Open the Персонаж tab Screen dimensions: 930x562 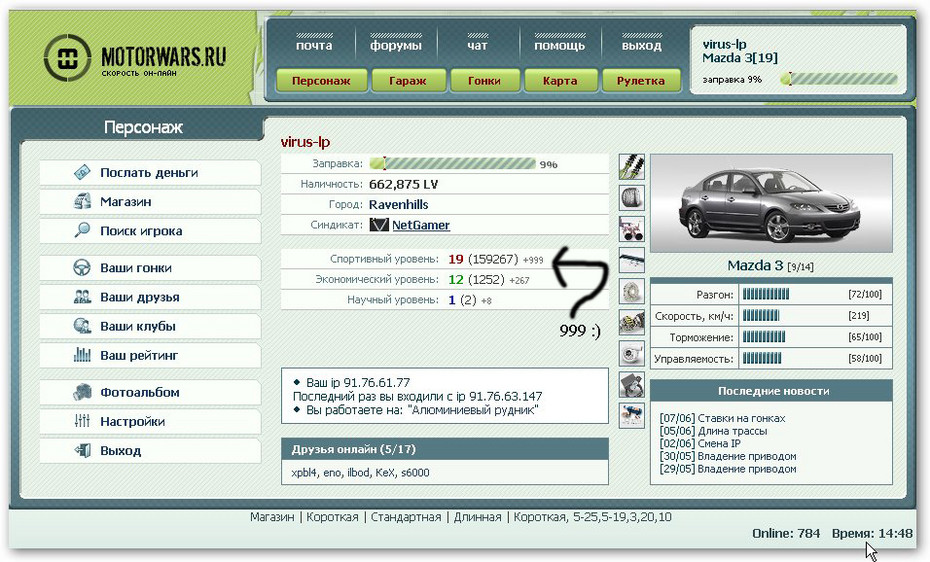click(x=321, y=81)
